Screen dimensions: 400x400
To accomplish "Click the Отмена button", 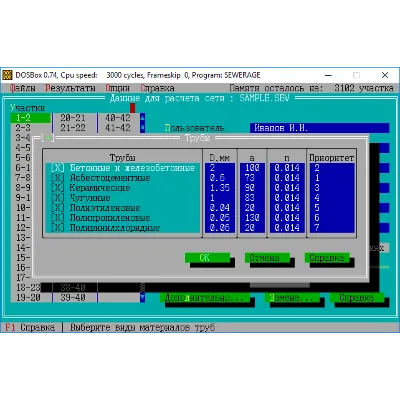I will 267,258.
